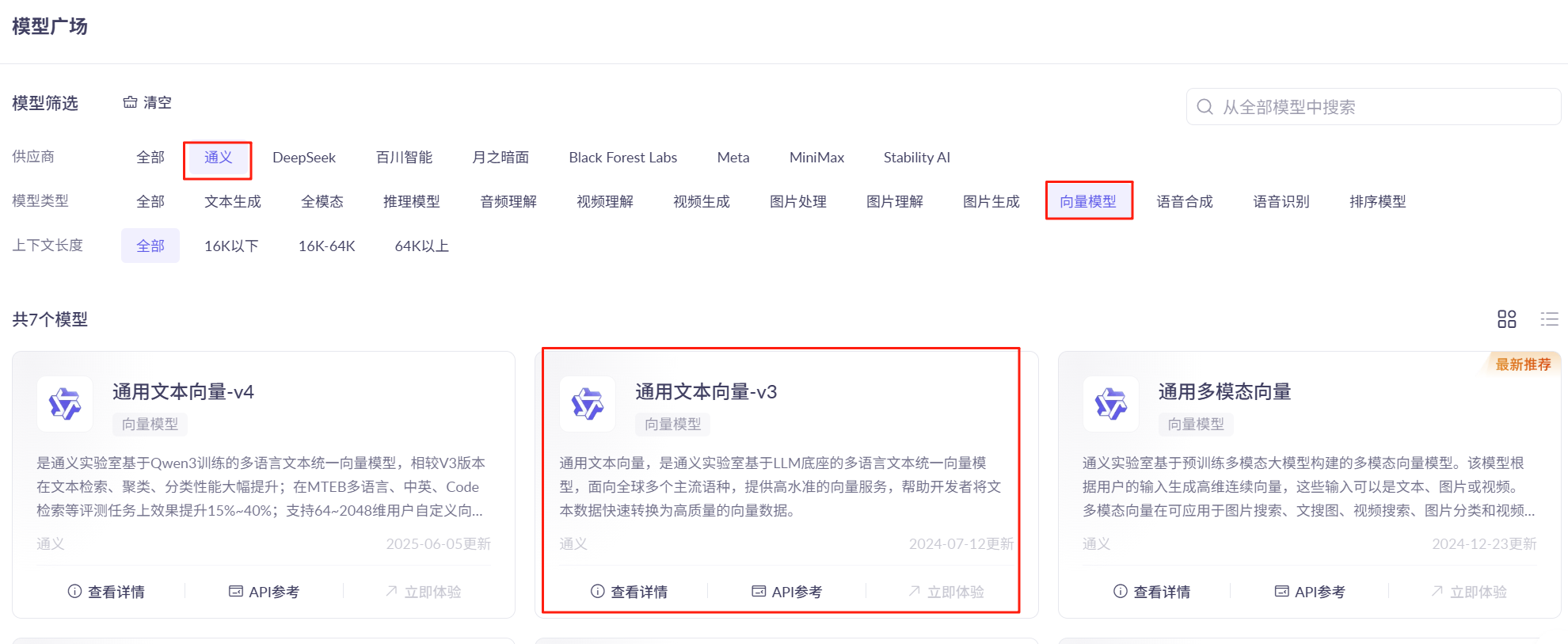Select 音频理解 model type

point(508,201)
